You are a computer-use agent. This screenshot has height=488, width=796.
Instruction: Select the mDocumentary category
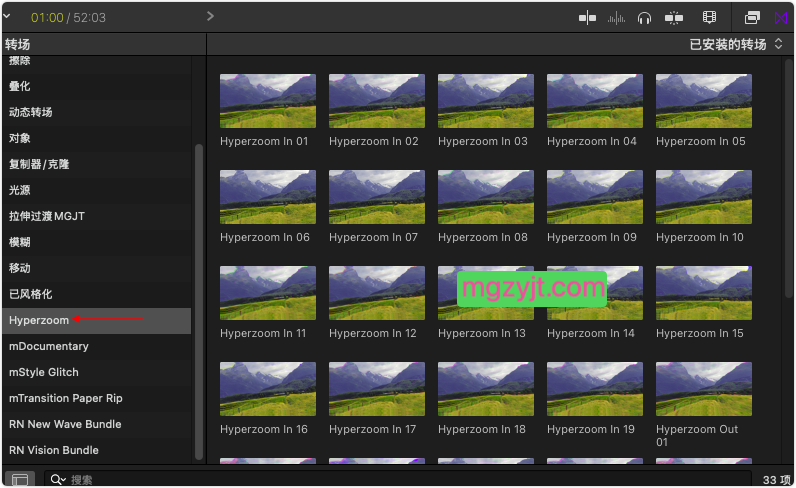(x=96, y=346)
